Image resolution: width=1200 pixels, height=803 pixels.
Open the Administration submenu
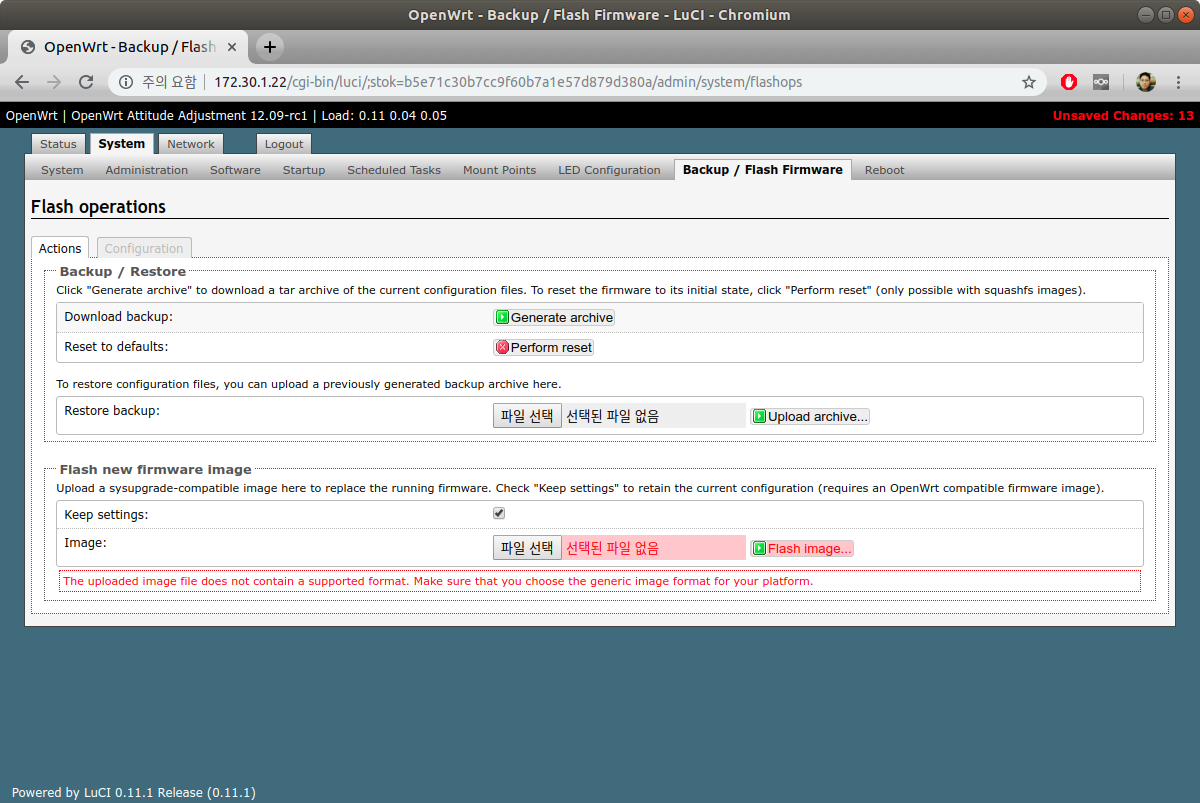coord(147,170)
